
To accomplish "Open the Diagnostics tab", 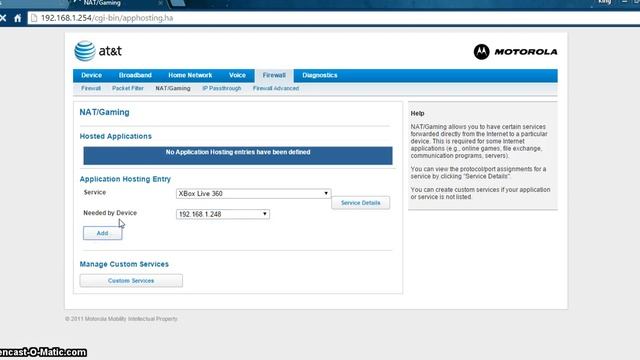I will (x=320, y=75).
